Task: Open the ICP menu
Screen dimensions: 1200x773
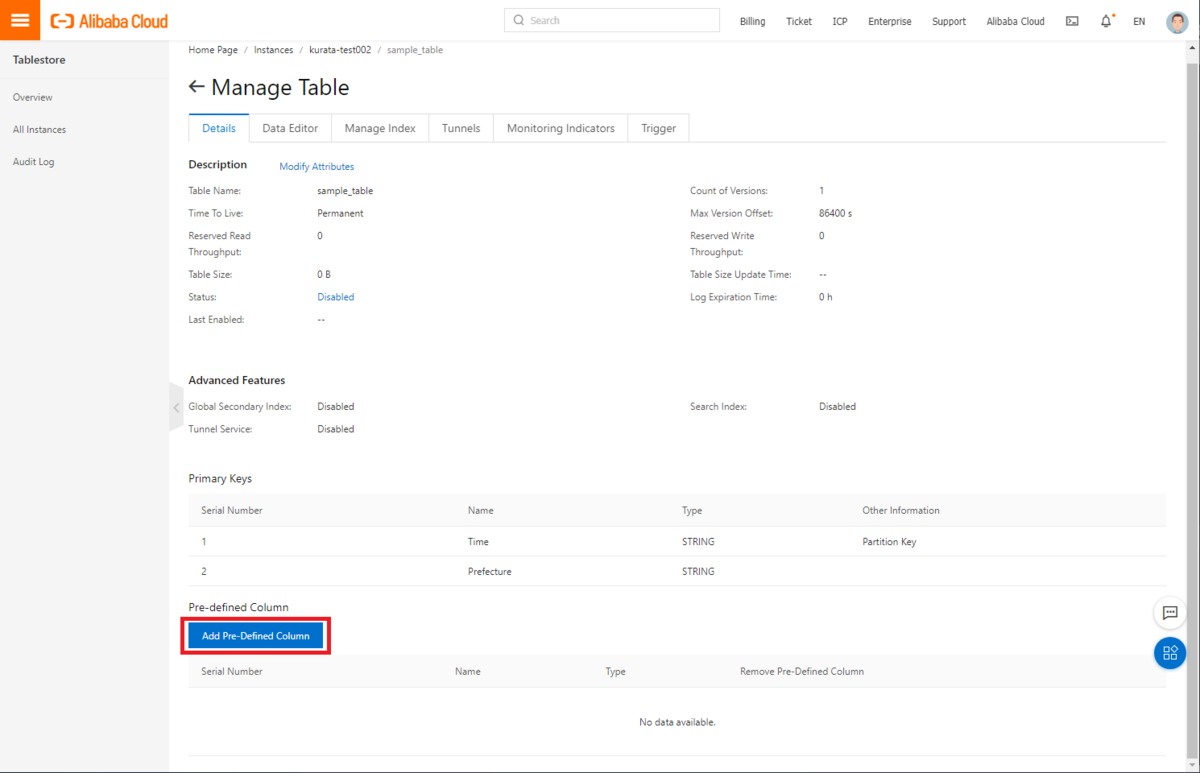Action: pos(840,21)
